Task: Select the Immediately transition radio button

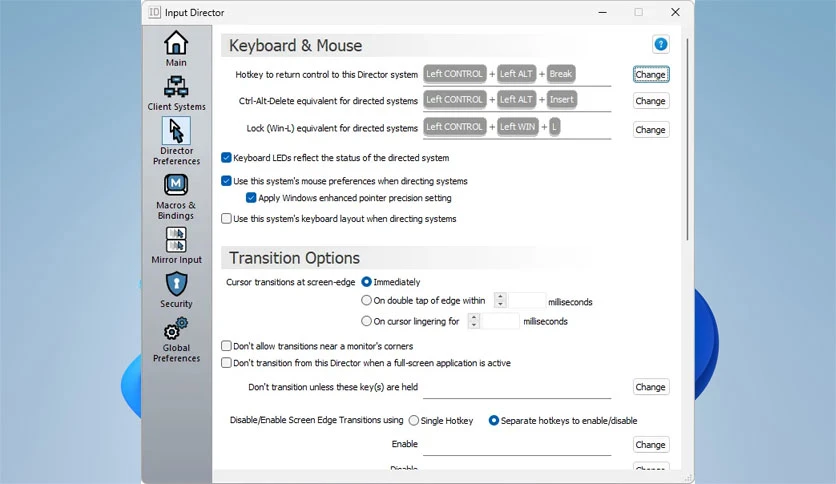Action: [366, 281]
